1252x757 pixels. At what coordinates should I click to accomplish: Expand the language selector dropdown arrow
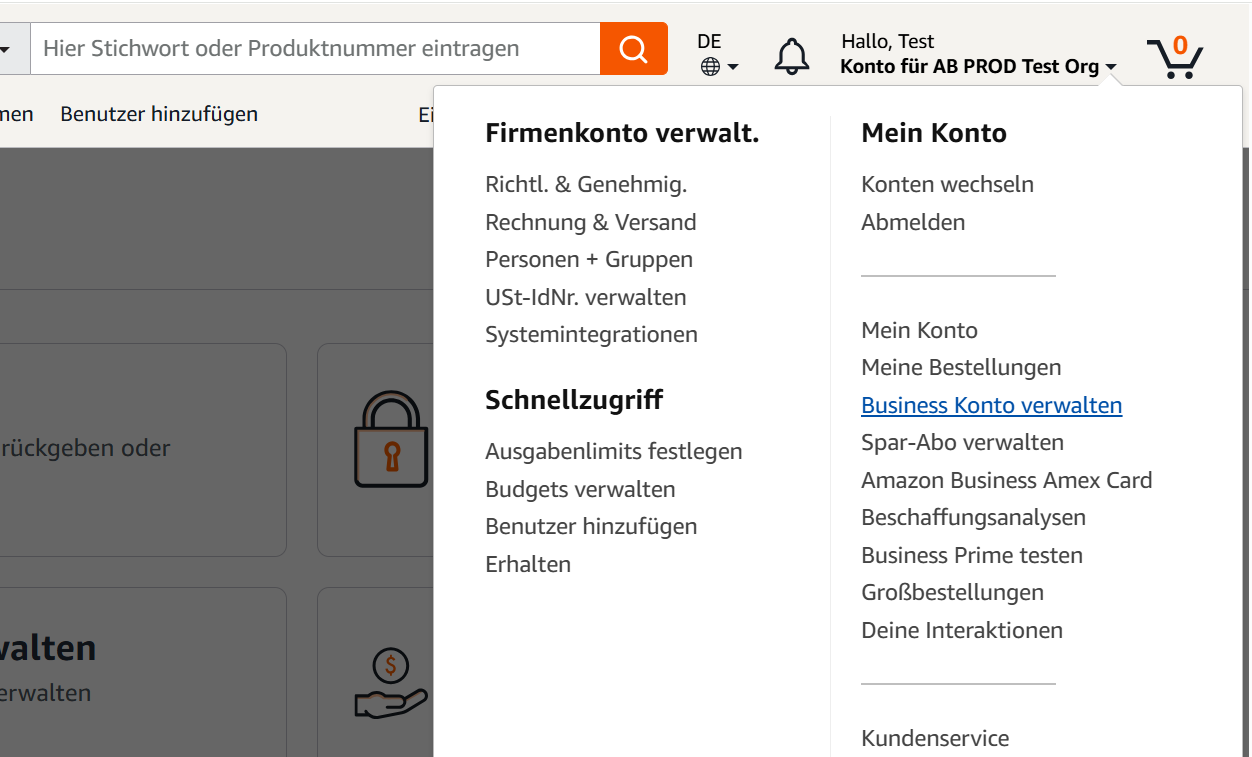pyautogui.click(x=731, y=68)
